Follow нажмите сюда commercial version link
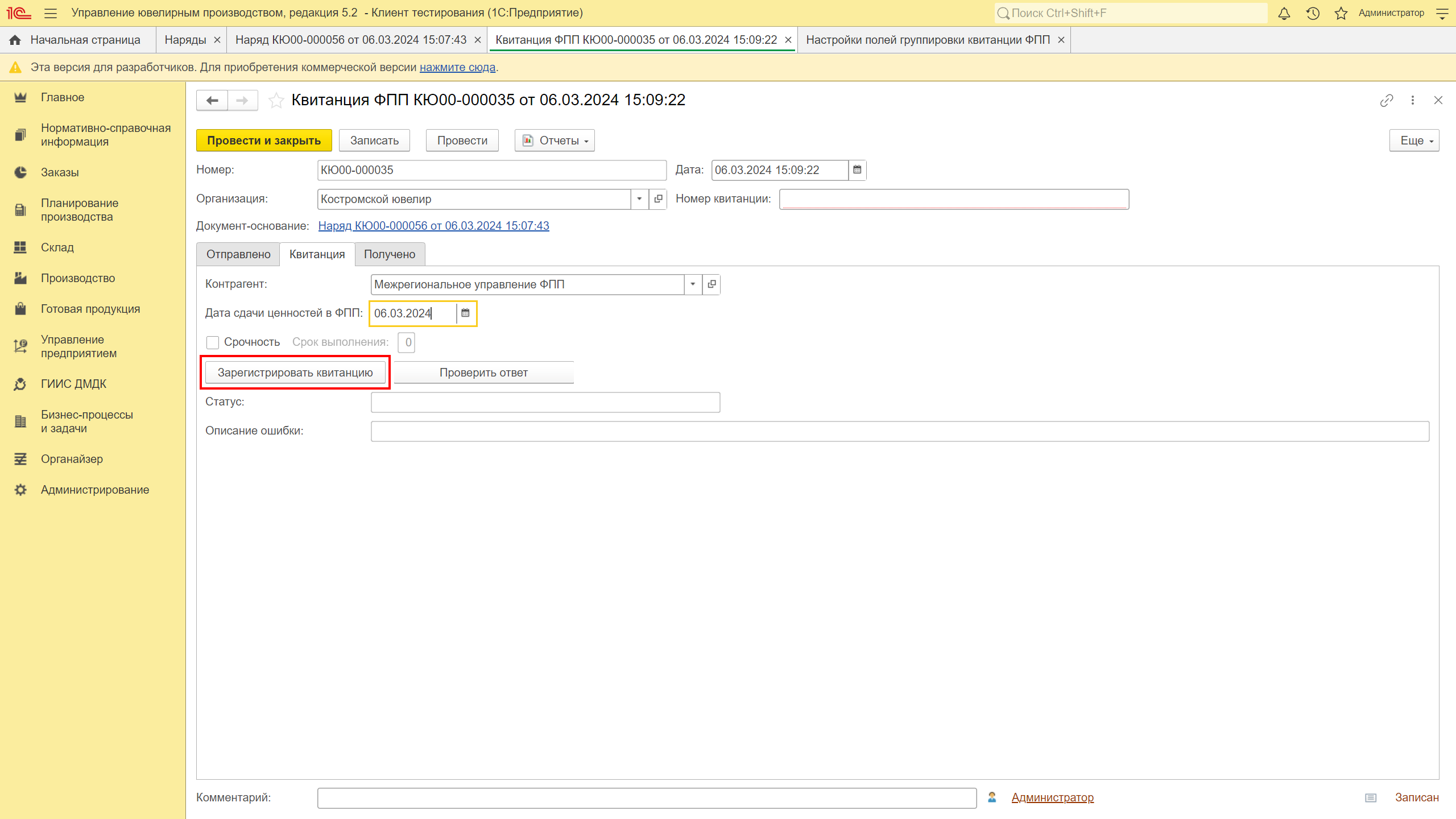 (457, 67)
